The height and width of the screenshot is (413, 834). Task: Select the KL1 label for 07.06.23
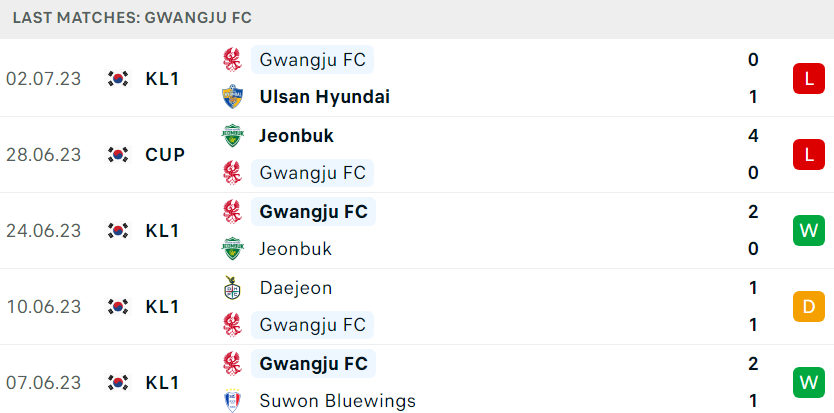[162, 383]
